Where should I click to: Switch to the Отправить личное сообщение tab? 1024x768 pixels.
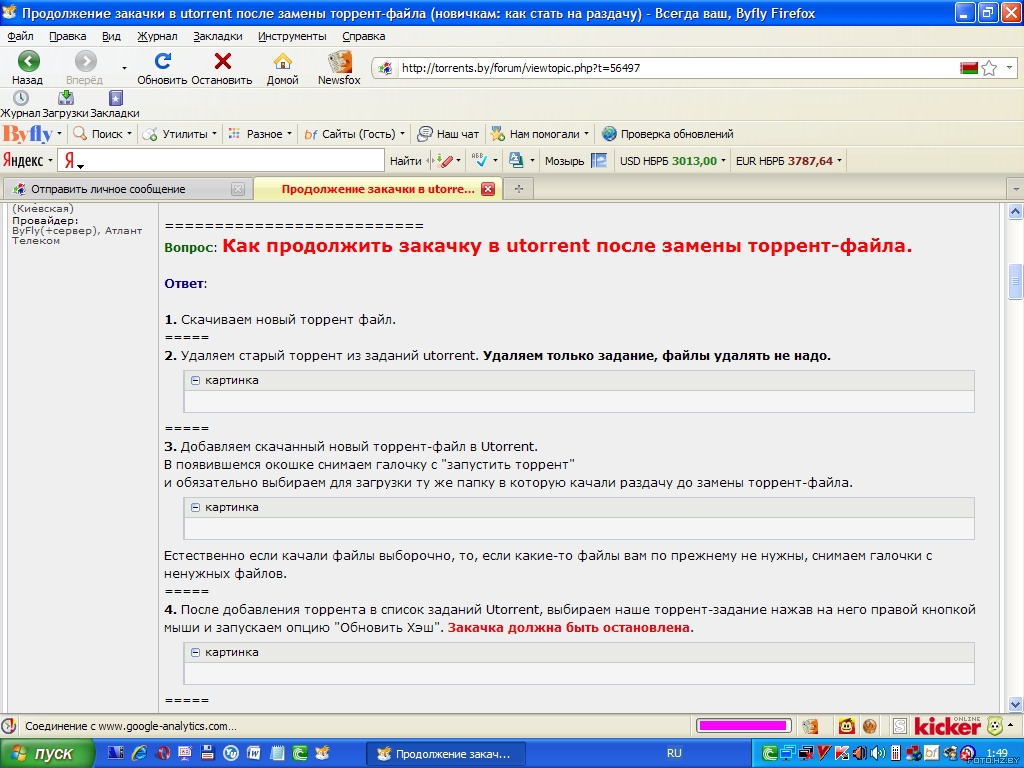(127, 189)
